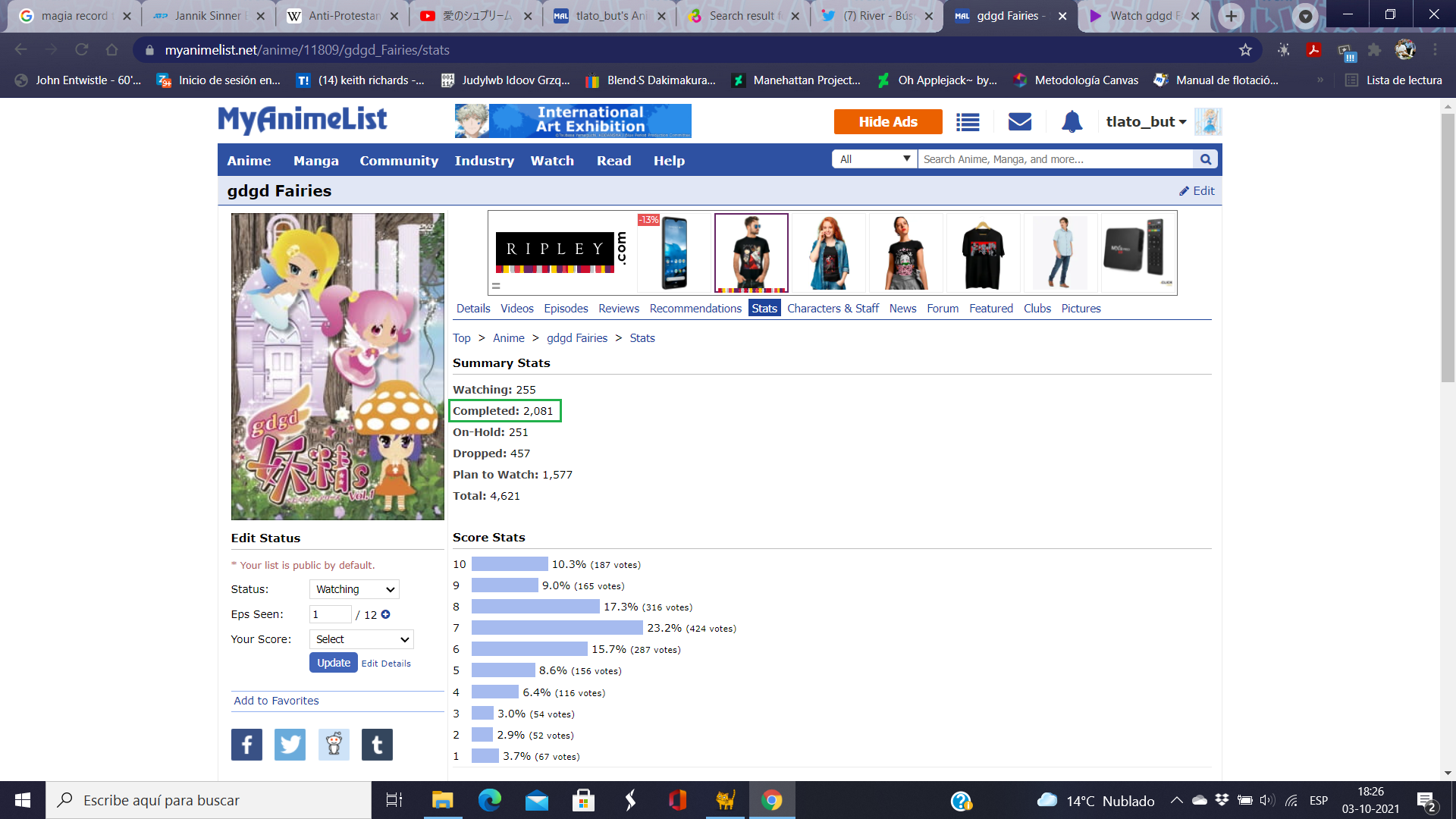Switch to the Reviews tab

[618, 309]
